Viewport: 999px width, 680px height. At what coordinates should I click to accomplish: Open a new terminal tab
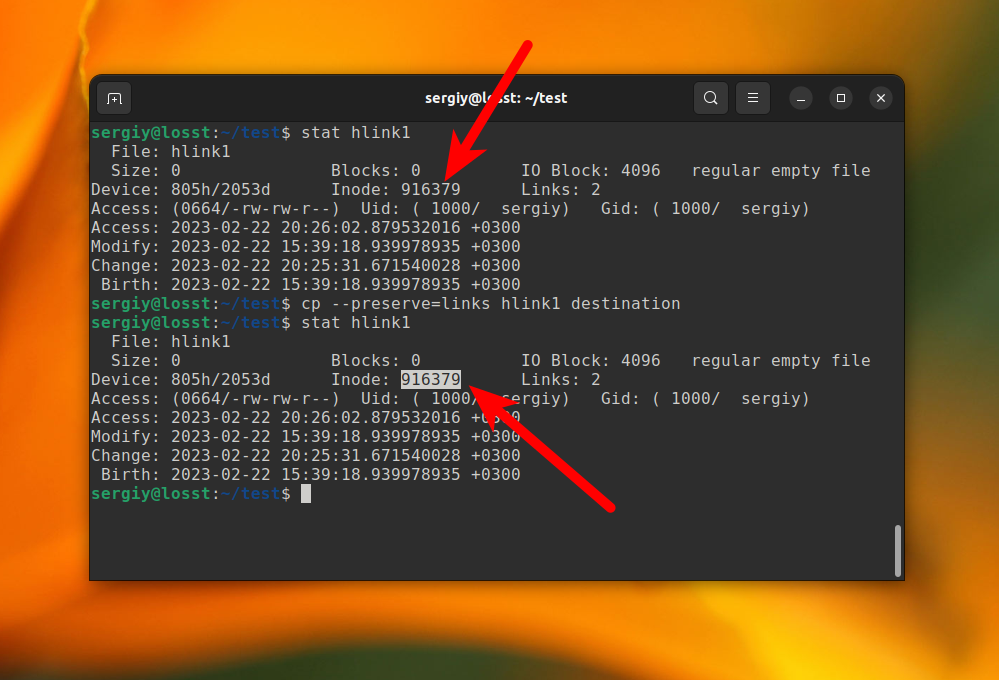coord(114,98)
